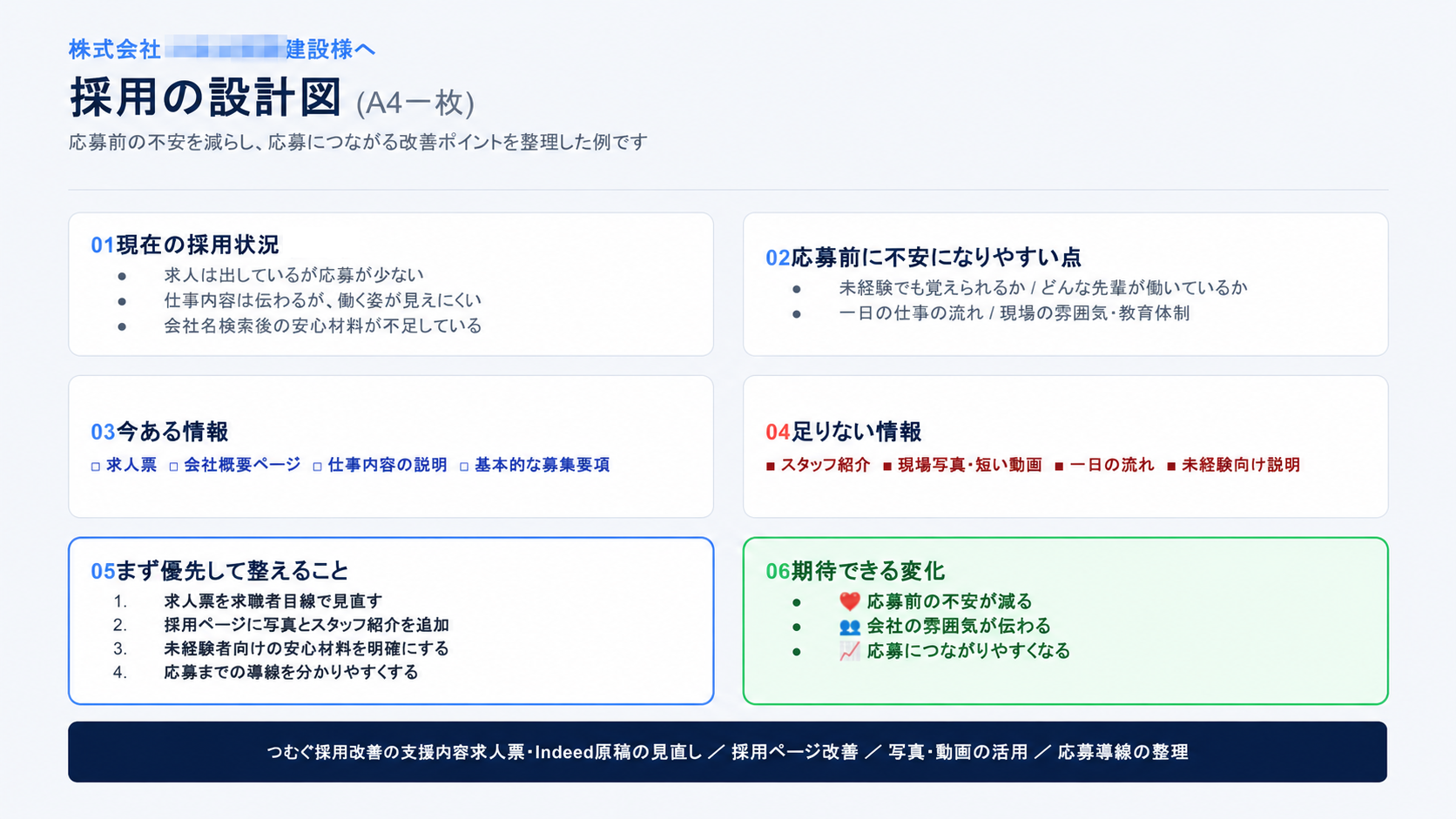Image resolution: width=1456 pixels, height=819 pixels.
Task: Click the text 会社の雰囲気が伝わる
Action: click(959, 627)
